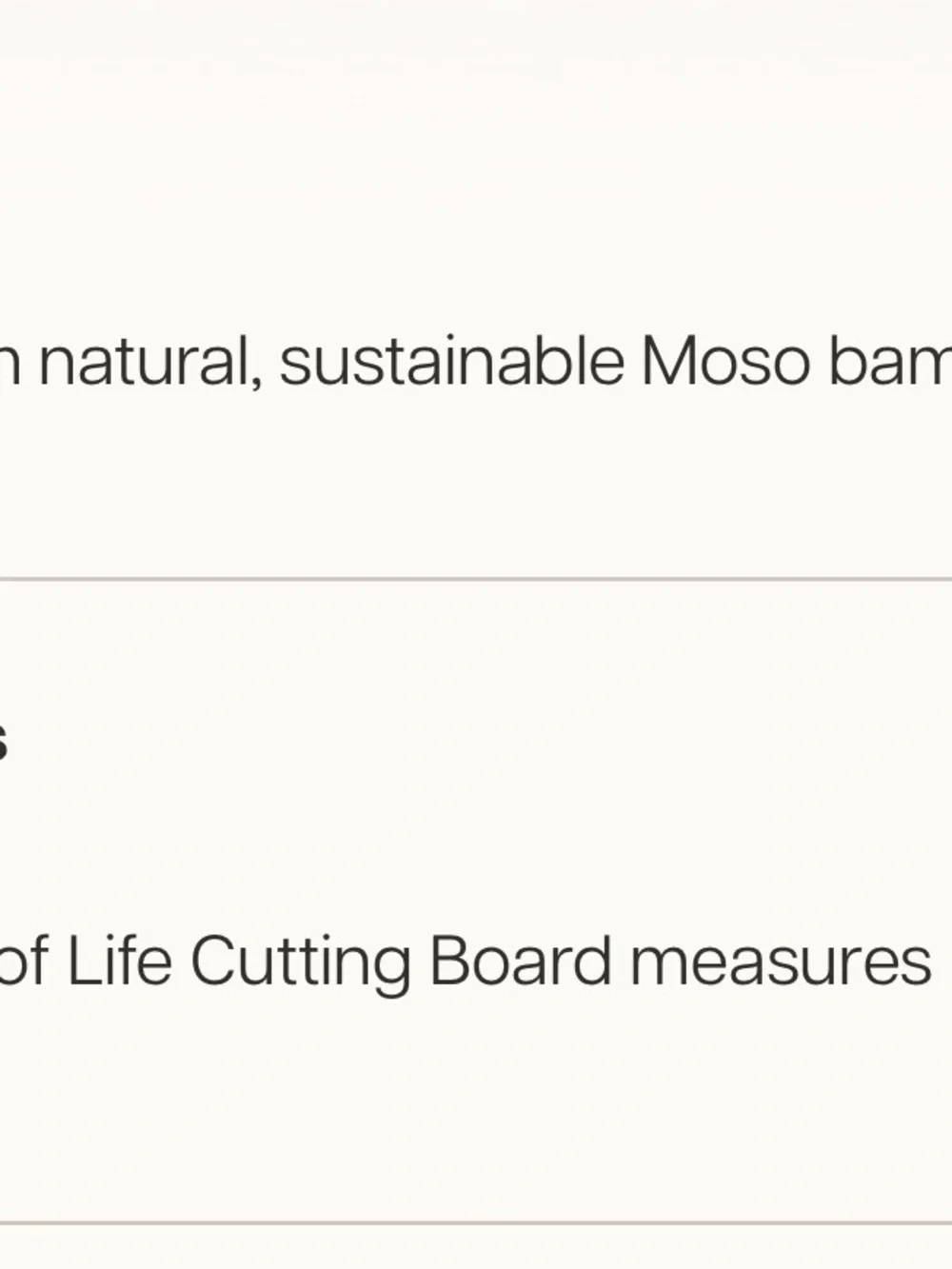
Task: Click the letter "L" in "Life"
Action: tap(82, 960)
